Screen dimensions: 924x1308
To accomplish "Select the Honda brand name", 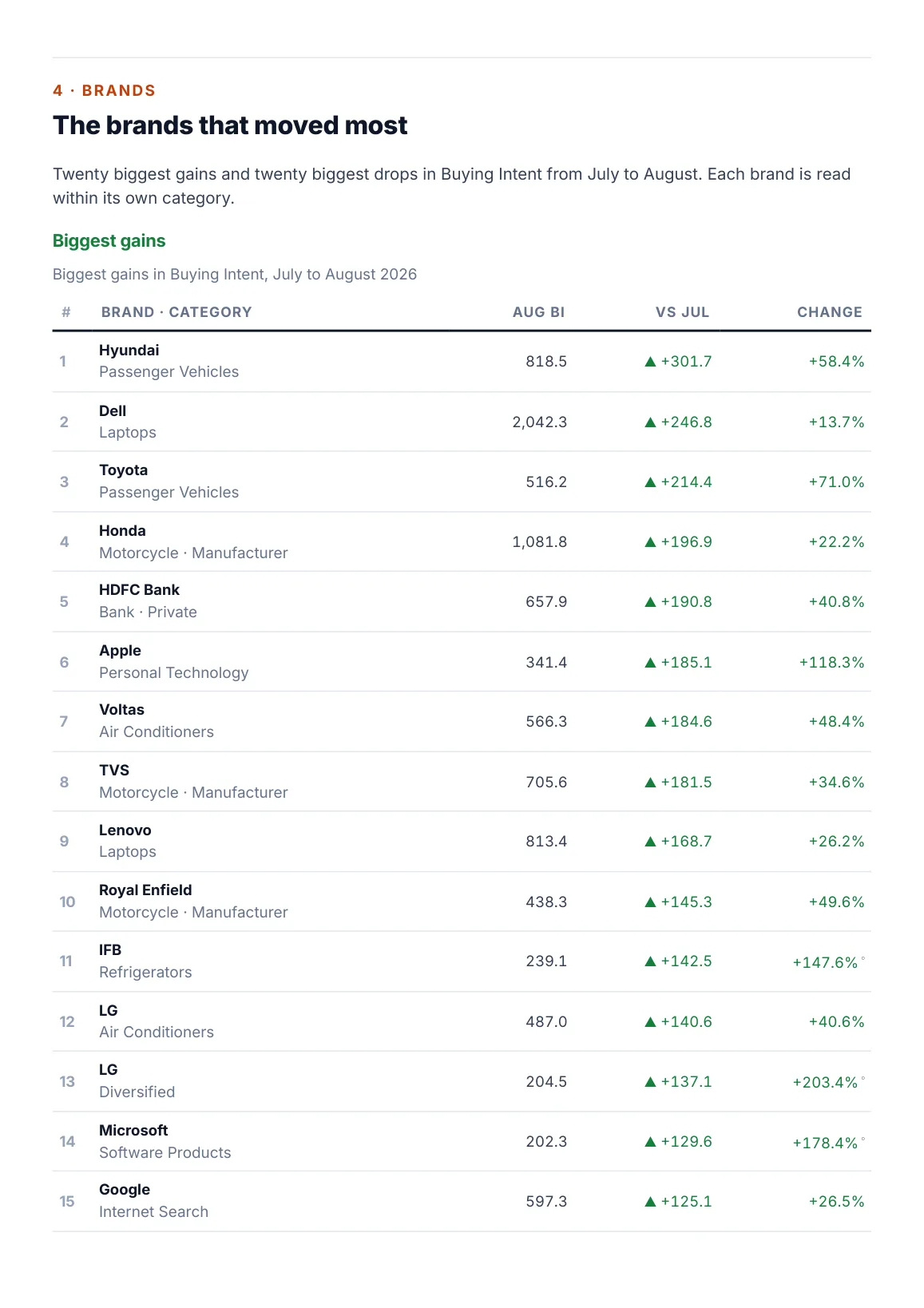I will point(122,531).
